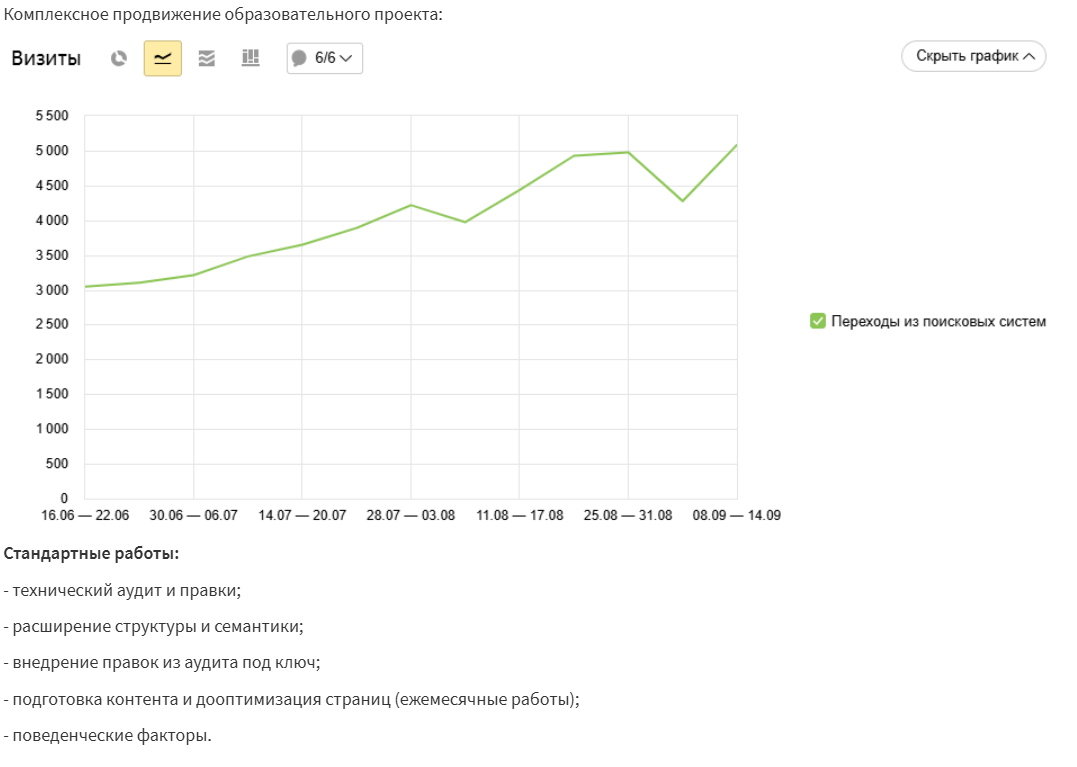Image resolution: width=1077 pixels, height=767 pixels.
Task: Uncheck the green Переходы из поисковых систем checkbox
Action: click(x=817, y=321)
